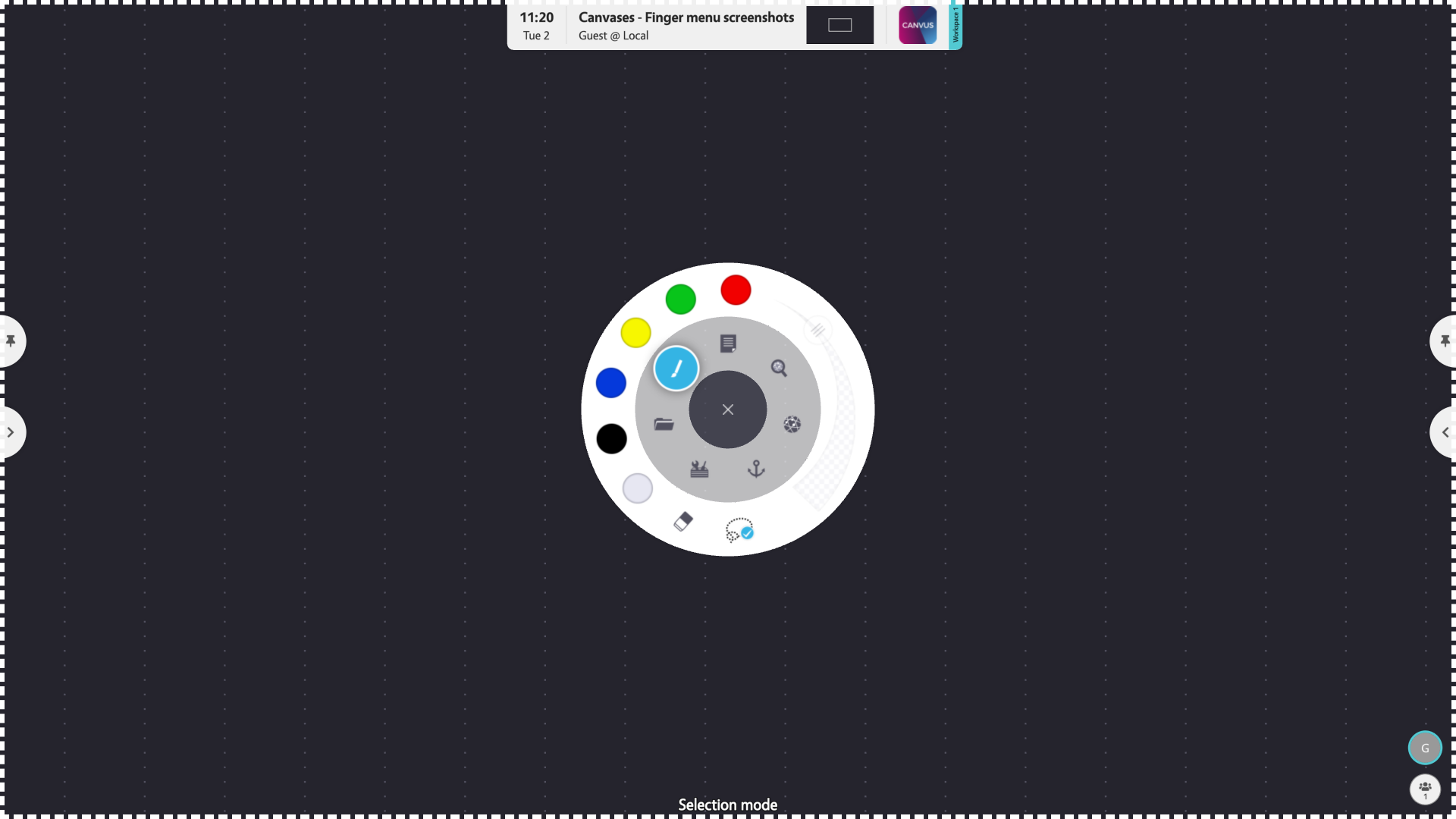This screenshot has height=819, width=1456.
Task: Select the Pen tool in the finger menu
Action: point(675,368)
